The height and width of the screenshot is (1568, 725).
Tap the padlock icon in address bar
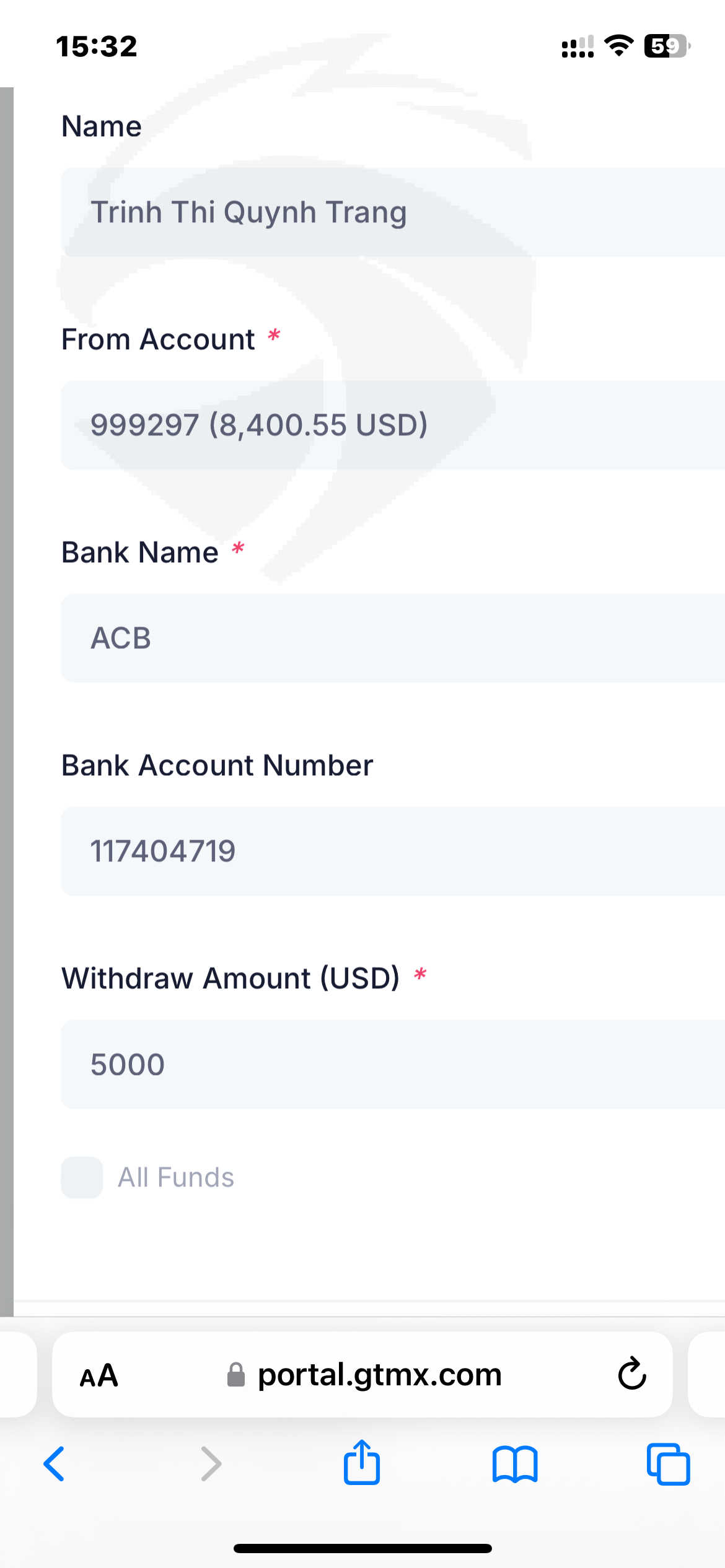pyautogui.click(x=235, y=1375)
